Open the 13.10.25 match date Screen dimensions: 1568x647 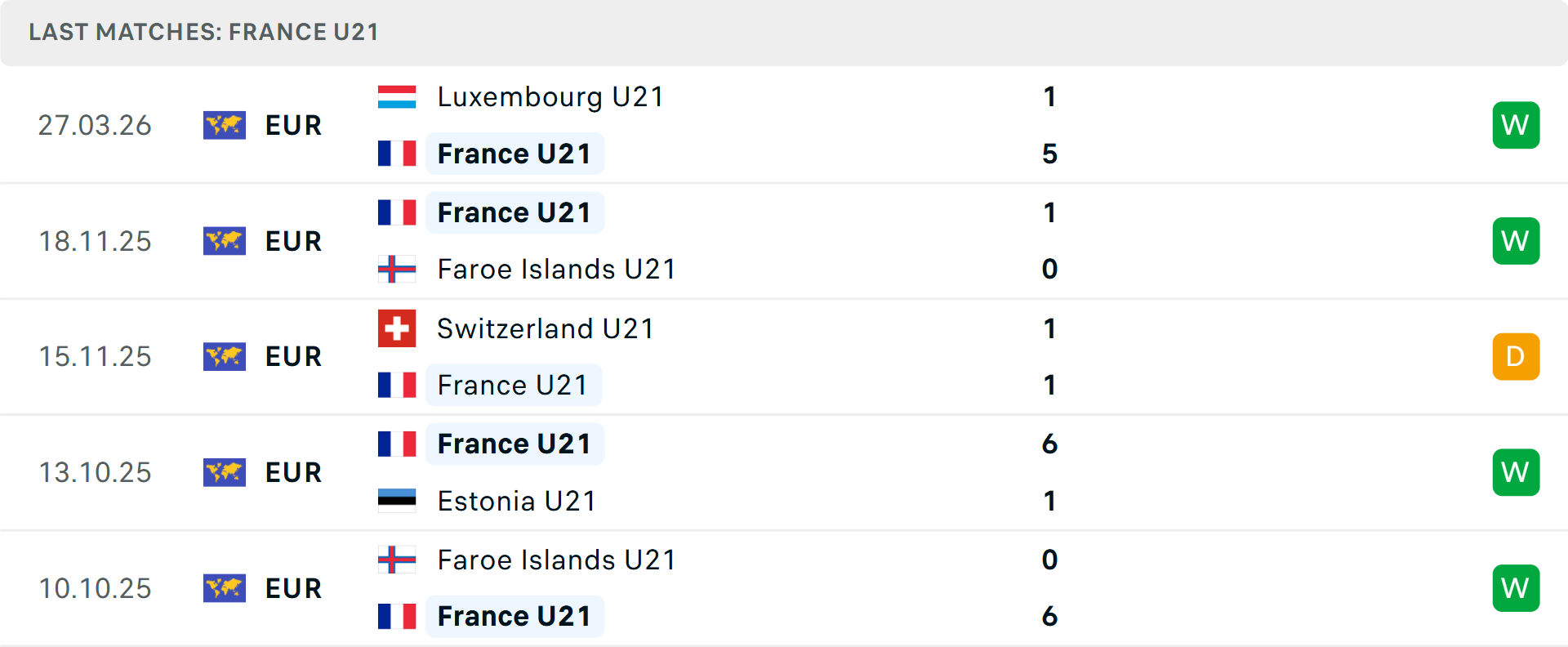pyautogui.click(x=96, y=472)
